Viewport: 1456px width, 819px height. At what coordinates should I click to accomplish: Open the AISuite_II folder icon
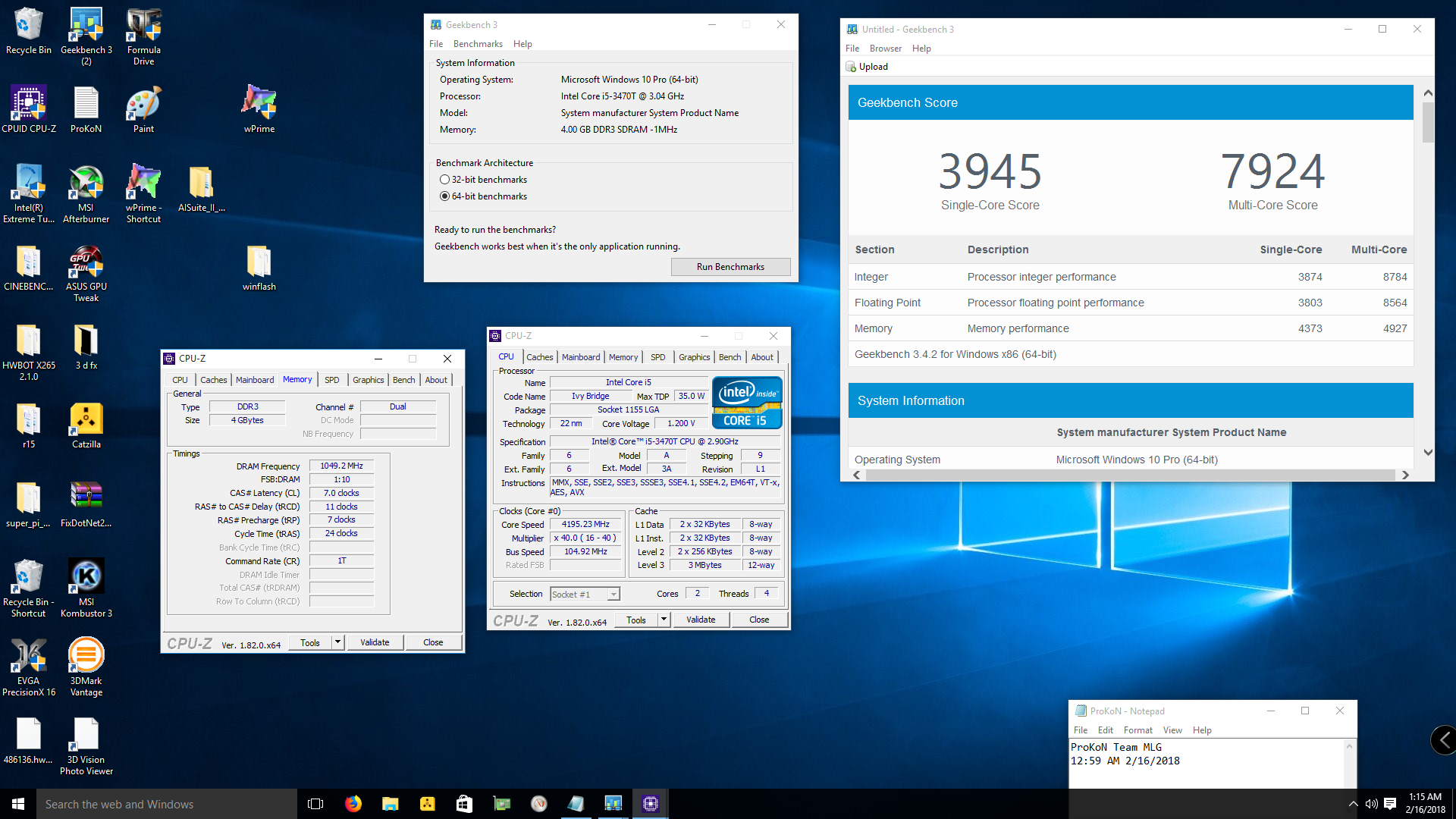tap(202, 188)
